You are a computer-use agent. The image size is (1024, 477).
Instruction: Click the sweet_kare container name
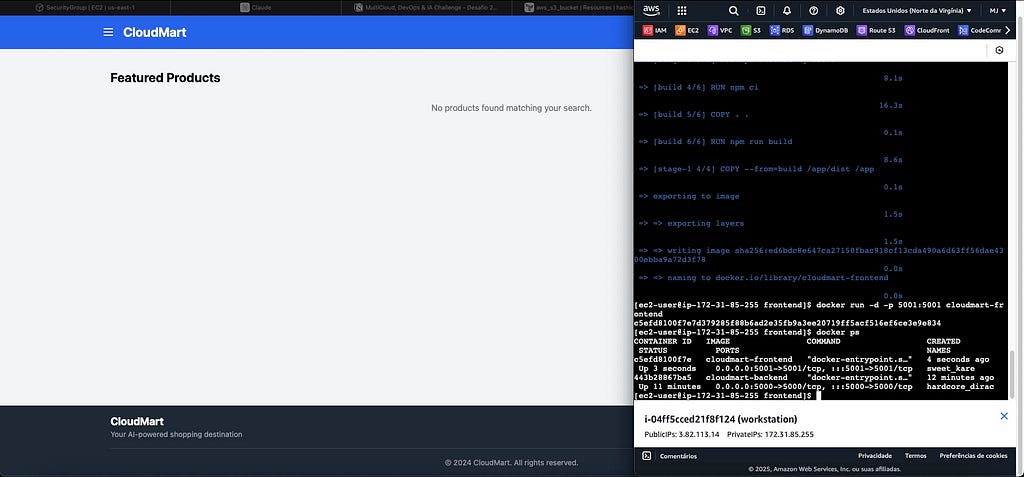(950, 369)
